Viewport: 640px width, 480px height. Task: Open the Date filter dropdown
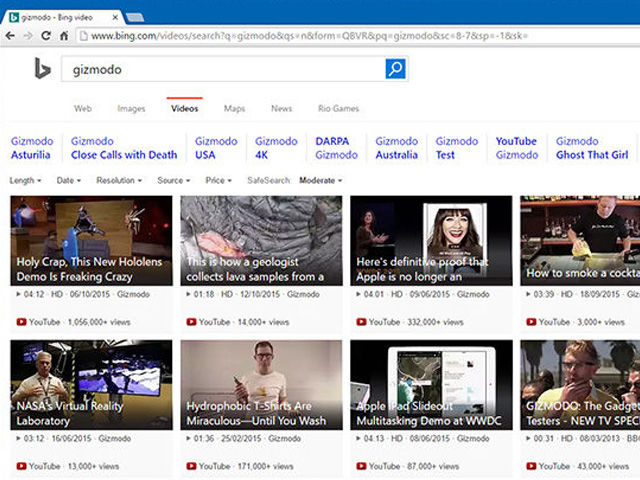click(x=69, y=181)
